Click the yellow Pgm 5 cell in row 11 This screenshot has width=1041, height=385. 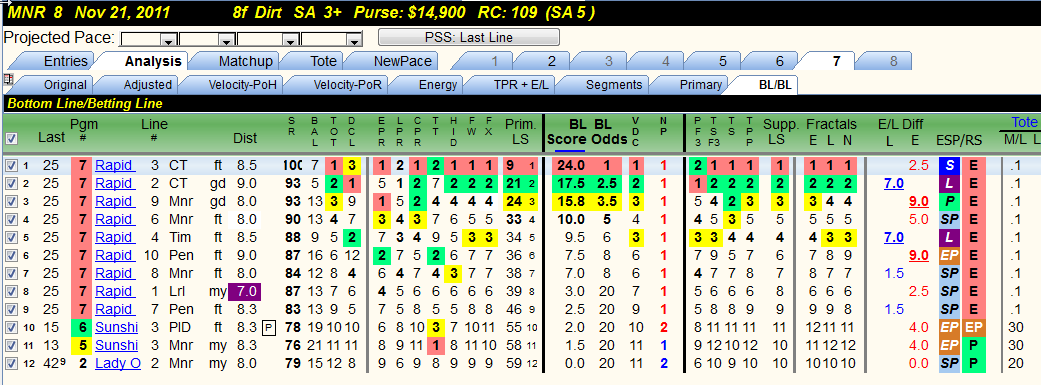tap(81, 345)
